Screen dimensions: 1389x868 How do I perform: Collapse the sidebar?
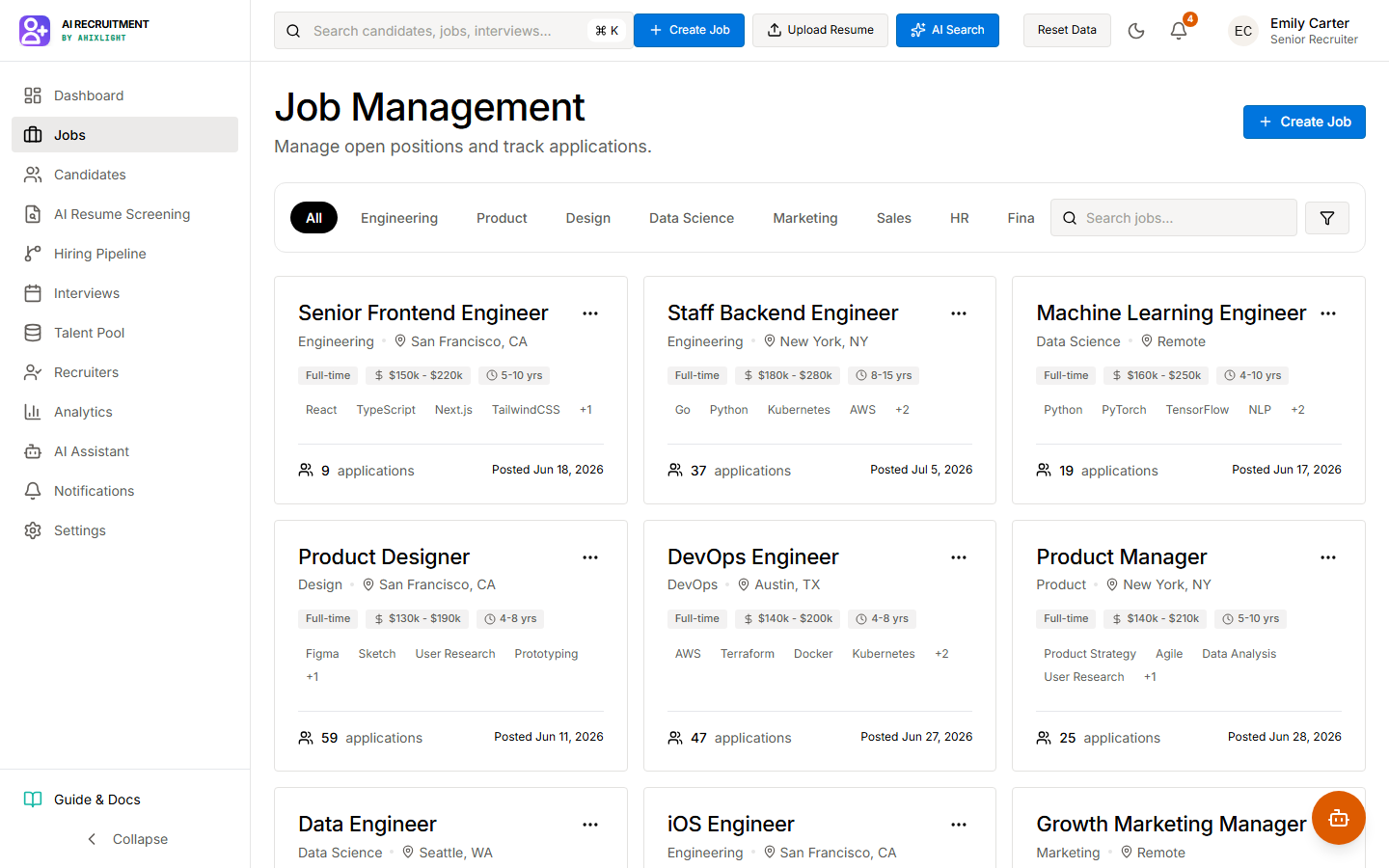tap(124, 839)
